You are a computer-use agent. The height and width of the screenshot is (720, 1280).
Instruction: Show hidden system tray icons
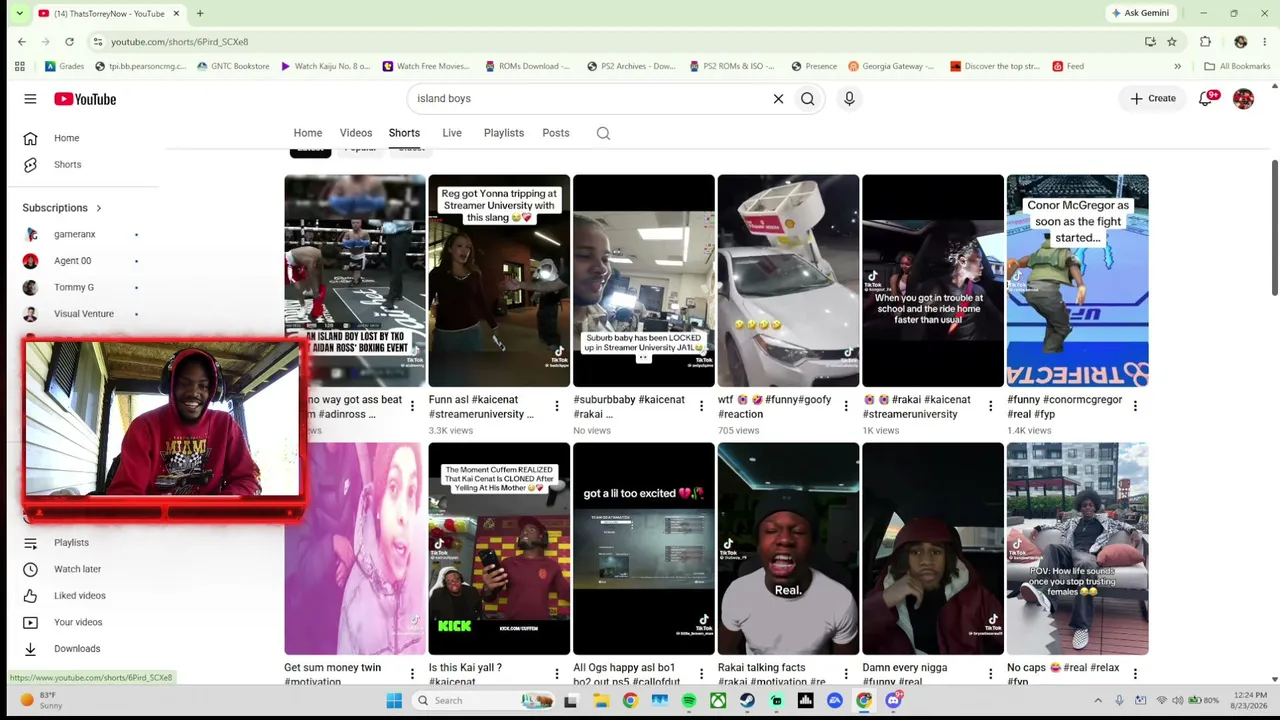pos(1098,700)
